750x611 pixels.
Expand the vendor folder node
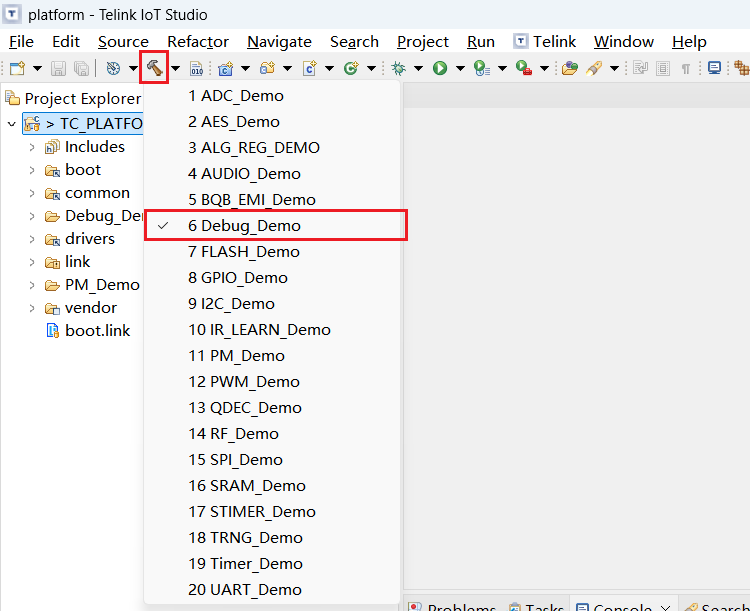click(32, 308)
